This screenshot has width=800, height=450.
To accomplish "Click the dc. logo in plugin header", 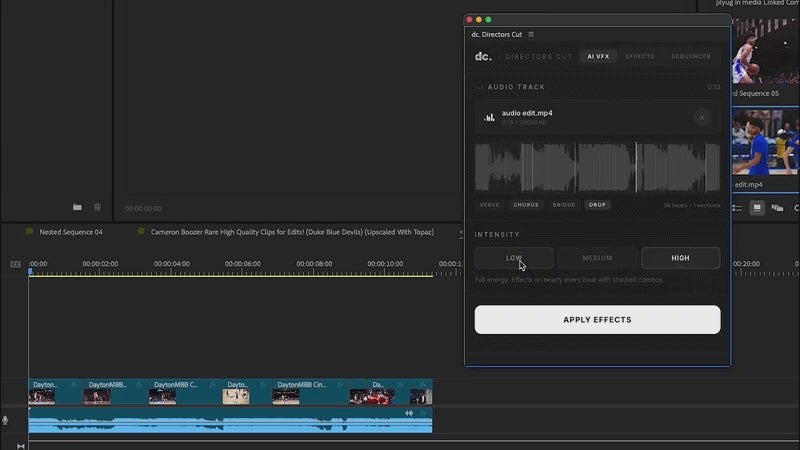I will (483, 57).
